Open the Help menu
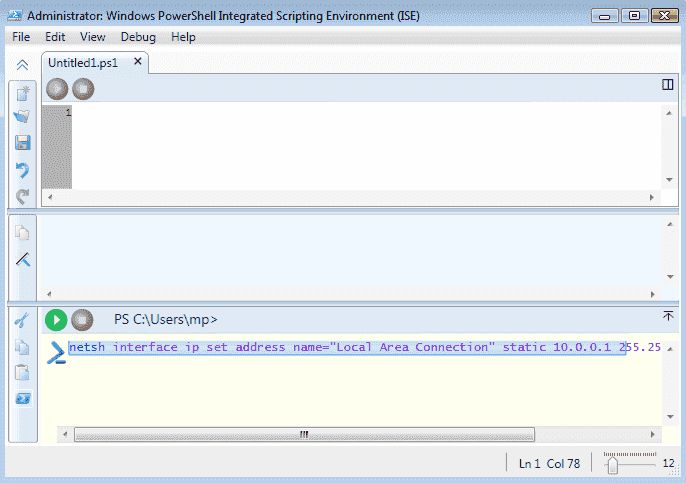686x483 pixels. point(183,37)
